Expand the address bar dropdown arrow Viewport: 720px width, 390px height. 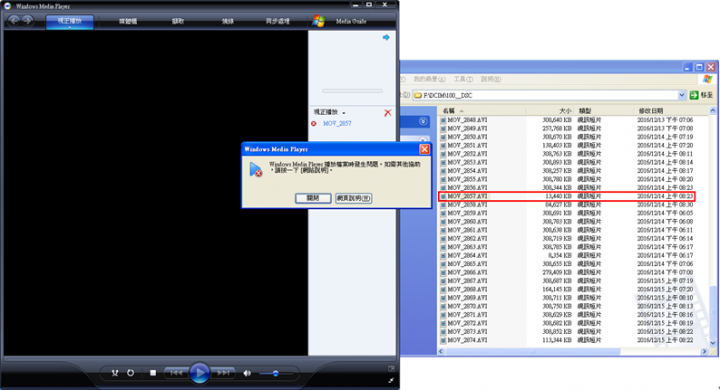point(682,95)
